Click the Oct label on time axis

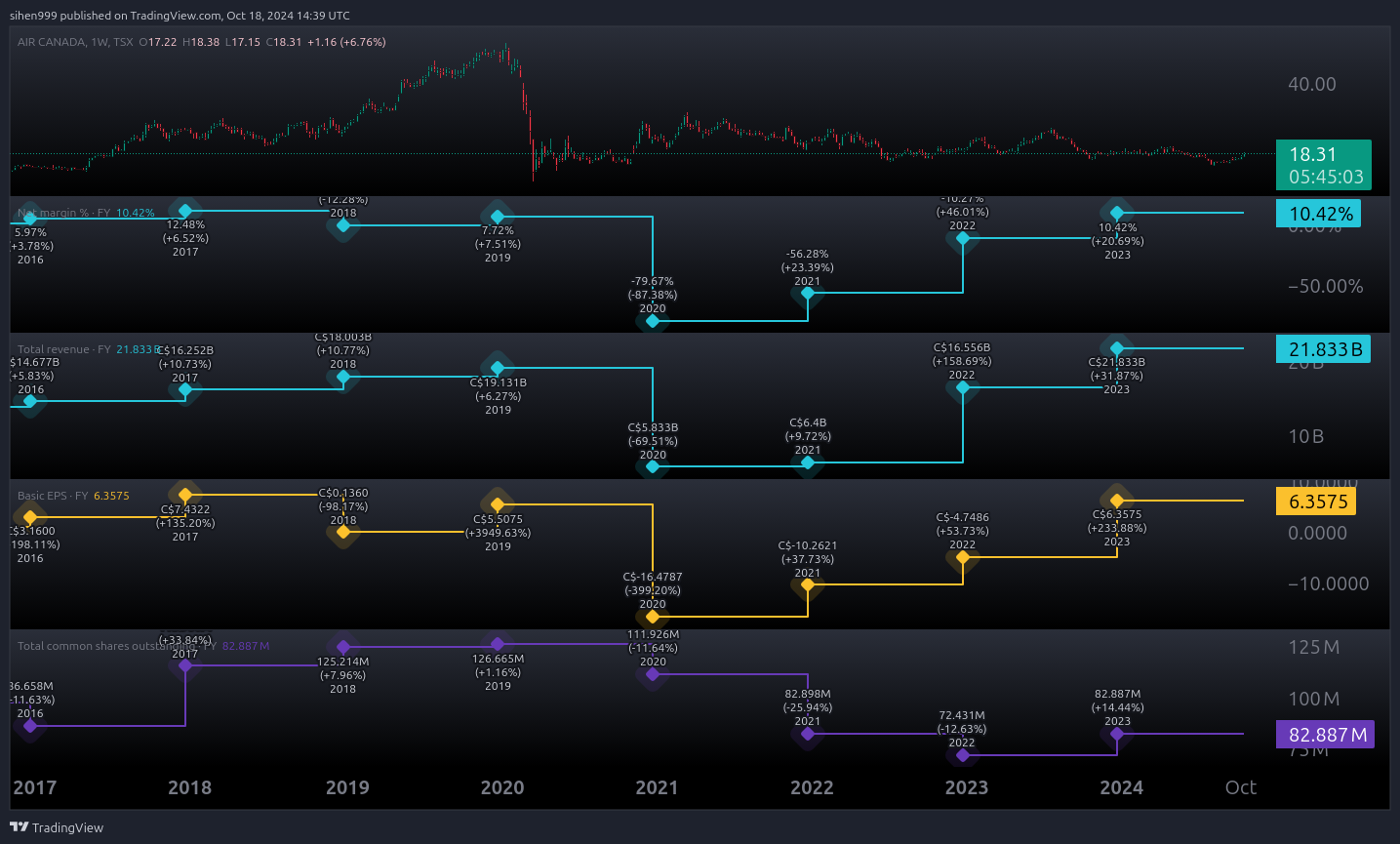tap(1241, 787)
